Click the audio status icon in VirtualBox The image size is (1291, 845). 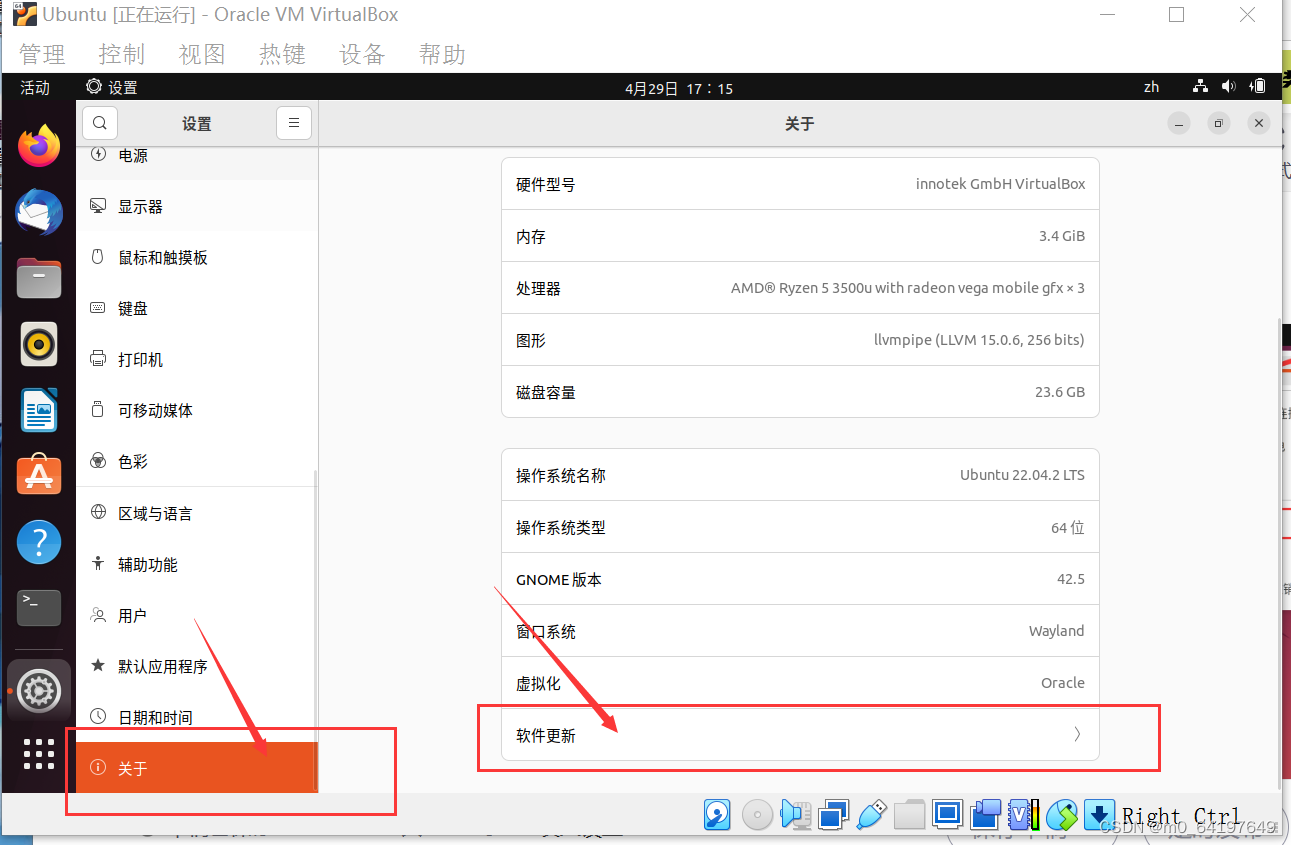(795, 815)
